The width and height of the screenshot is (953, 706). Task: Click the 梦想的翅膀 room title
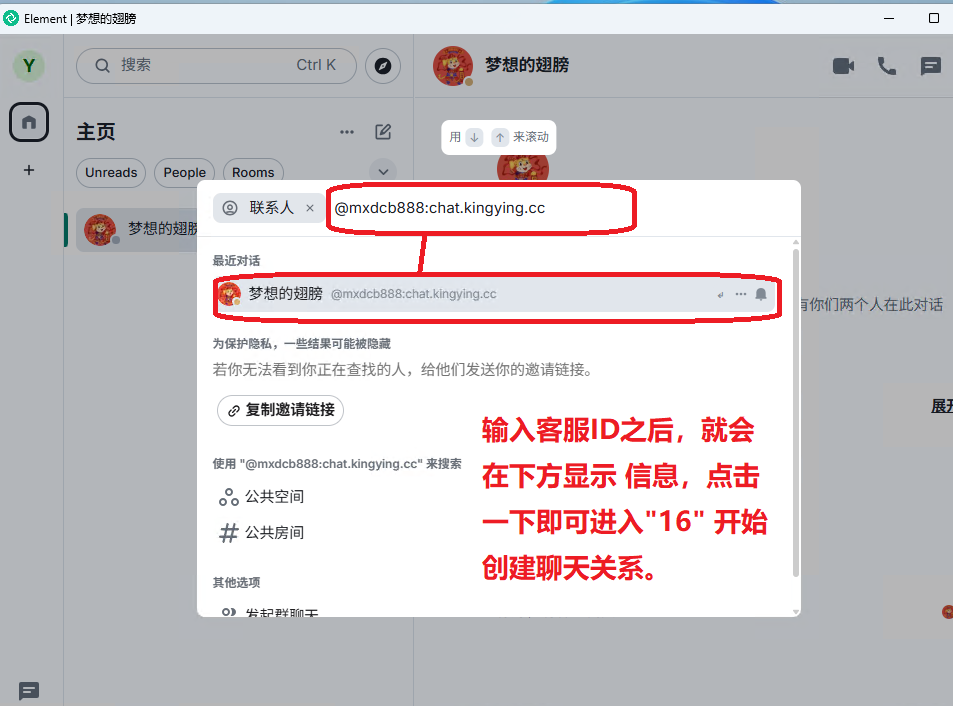click(527, 65)
